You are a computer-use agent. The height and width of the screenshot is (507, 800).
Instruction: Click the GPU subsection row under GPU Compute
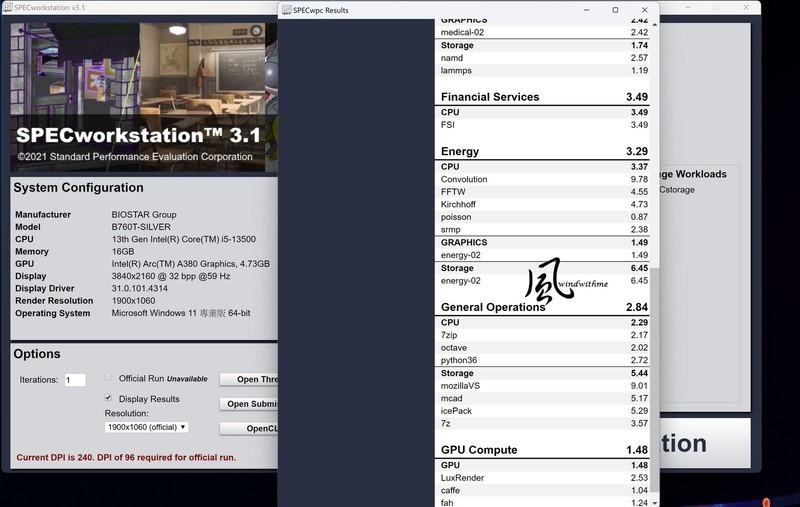click(x=543, y=465)
